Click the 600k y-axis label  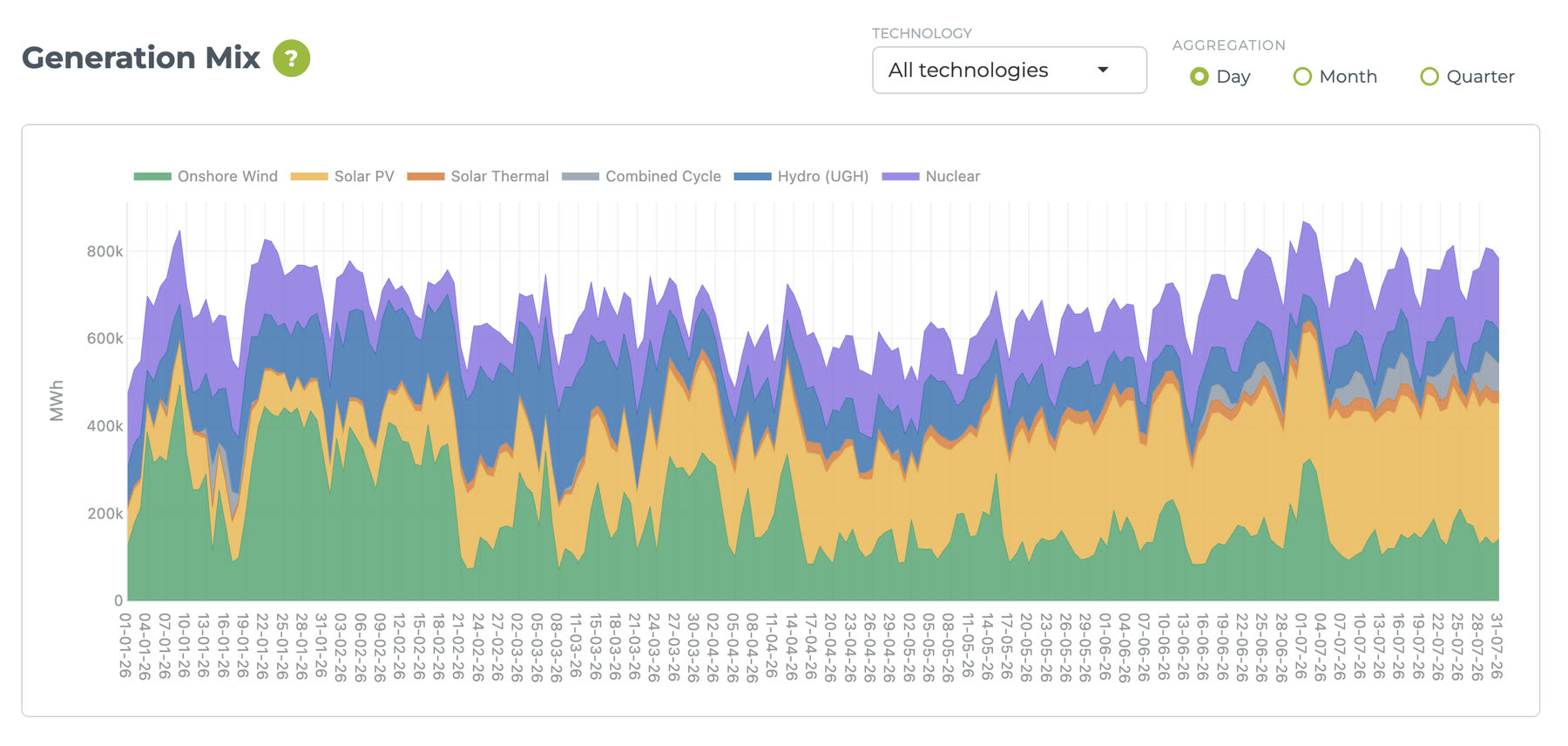tap(105, 339)
